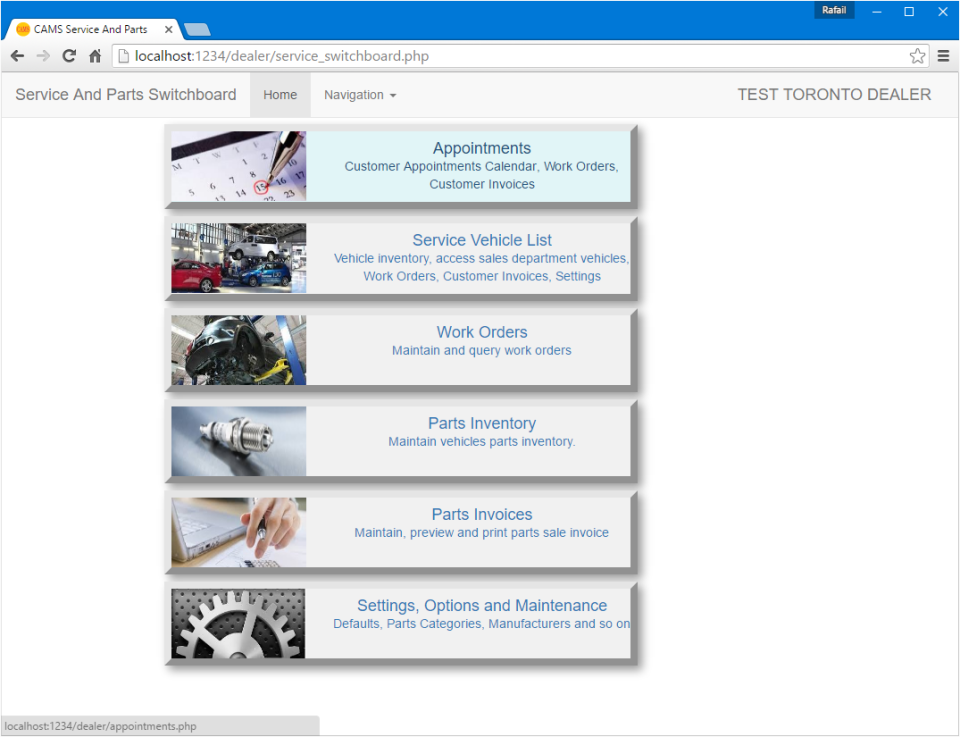
Task: Open the Service Vehicle List link
Action: click(x=481, y=240)
